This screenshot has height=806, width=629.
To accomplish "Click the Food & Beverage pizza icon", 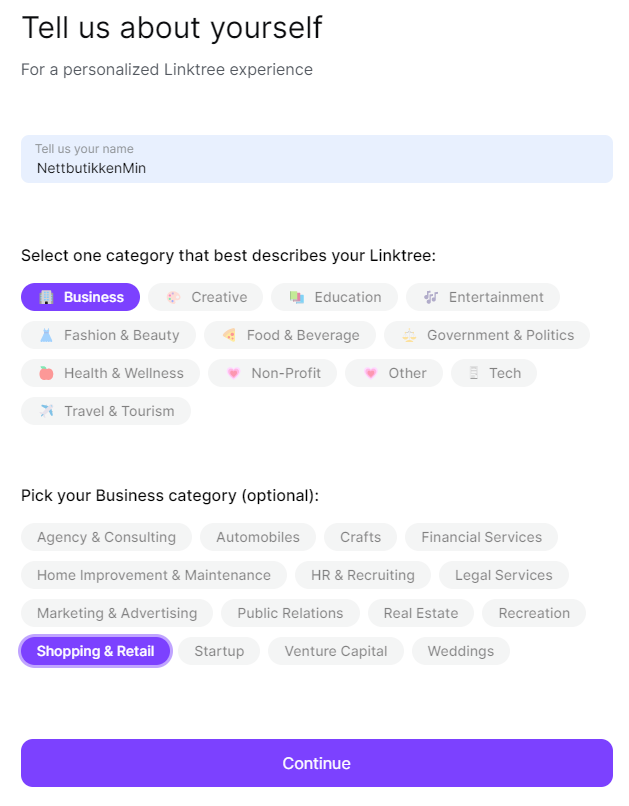I will (229, 335).
